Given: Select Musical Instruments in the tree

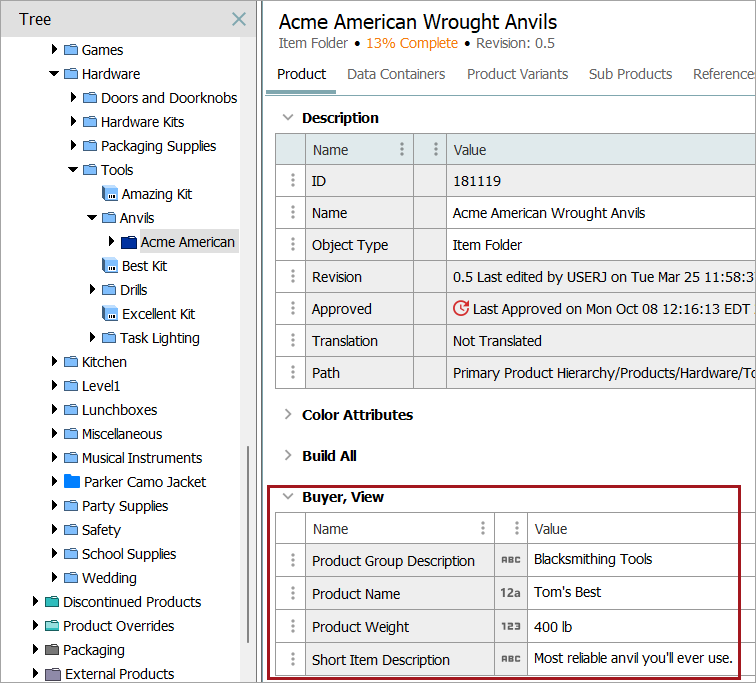Looking at the screenshot, I should 141,458.
